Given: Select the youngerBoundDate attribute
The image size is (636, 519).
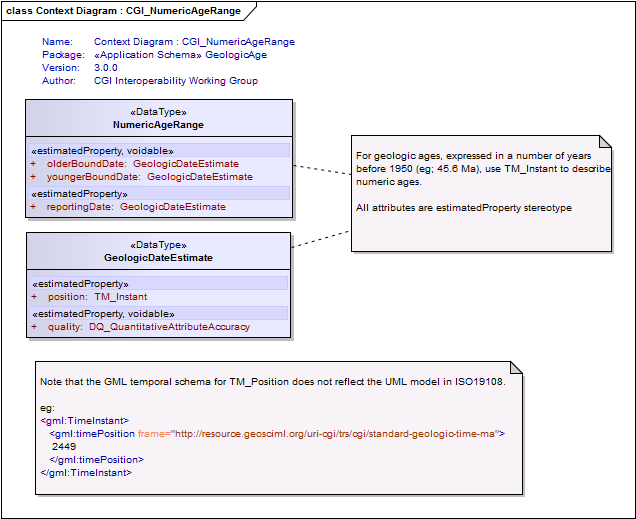Looking at the screenshot, I should coord(142,177).
